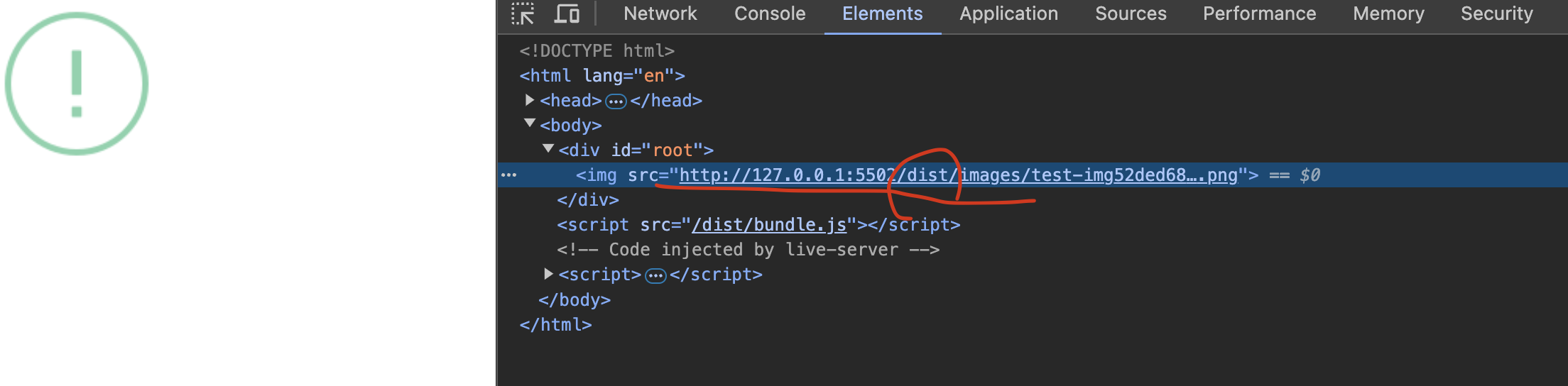The height and width of the screenshot is (386, 1568).
Task: Click the body tag name
Action: coord(570,126)
